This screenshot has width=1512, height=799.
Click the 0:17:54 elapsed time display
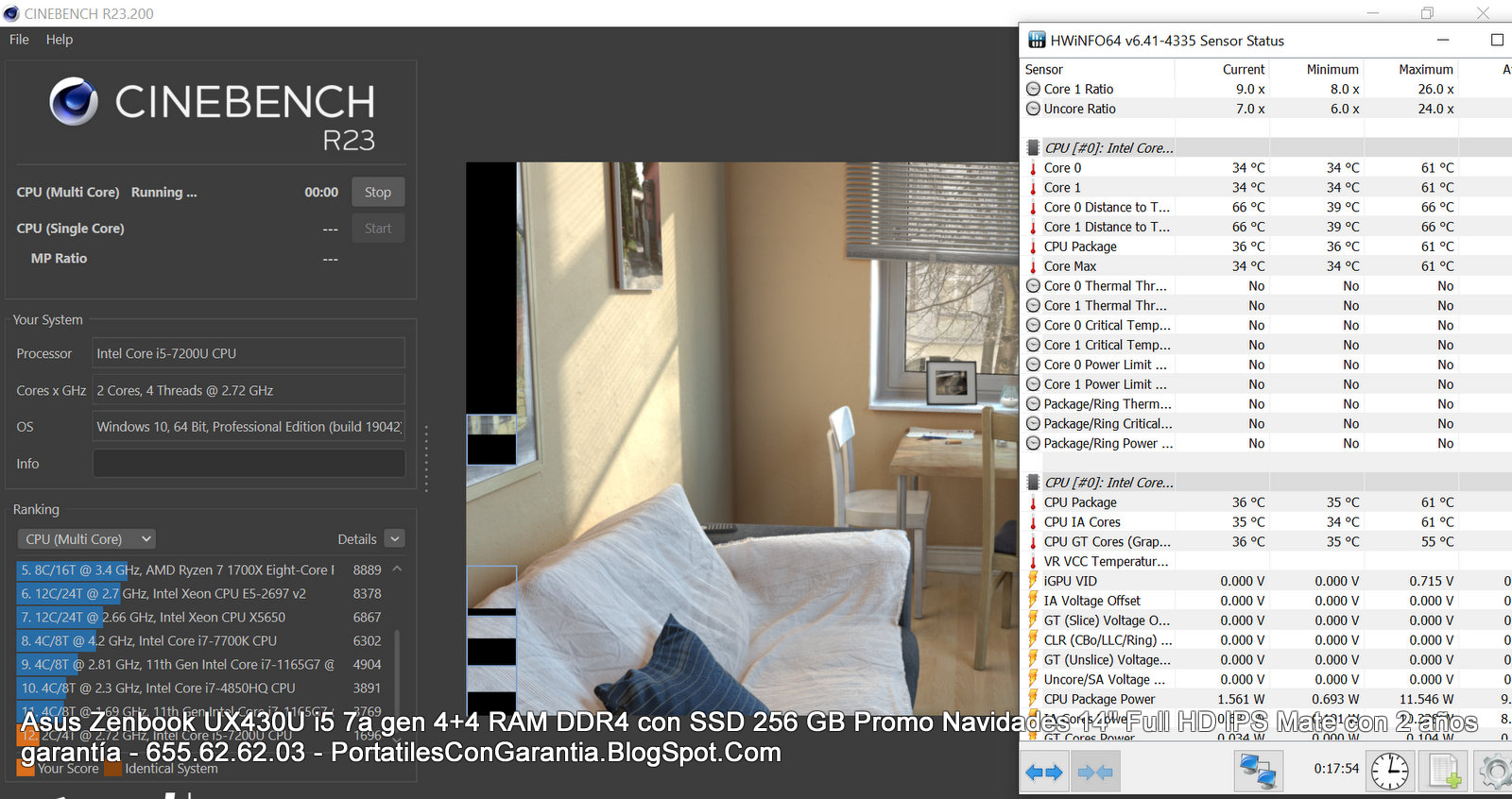pos(1335,769)
